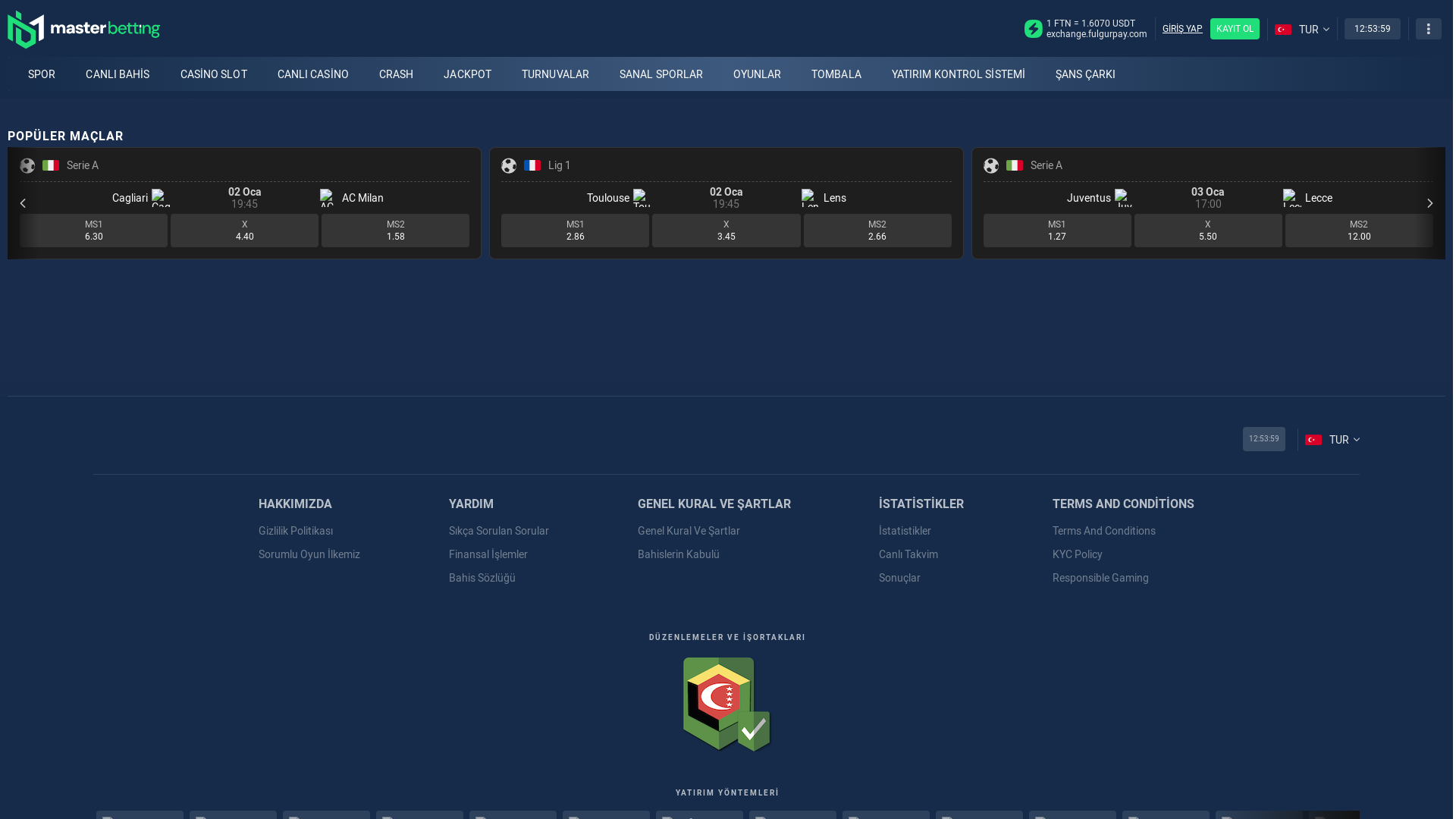Show previous popular matches with left arrow
The image size is (1456, 819).
[x=23, y=203]
